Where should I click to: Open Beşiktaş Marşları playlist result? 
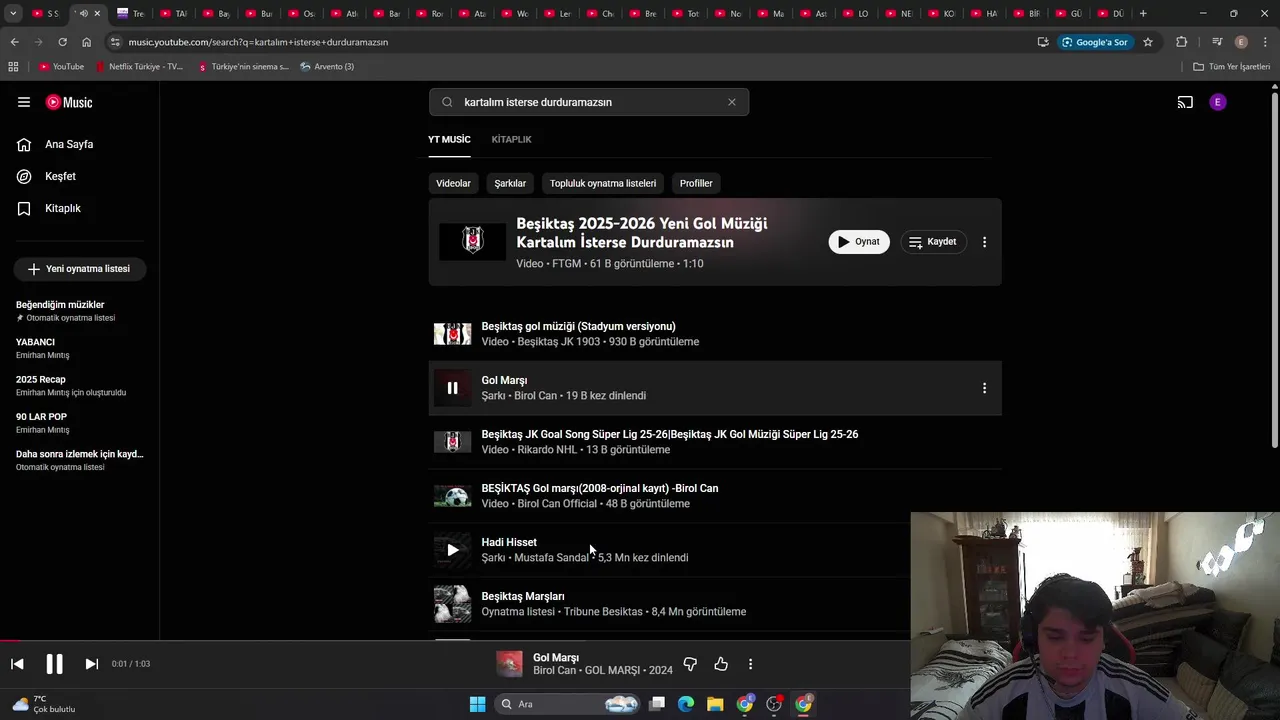click(522, 596)
